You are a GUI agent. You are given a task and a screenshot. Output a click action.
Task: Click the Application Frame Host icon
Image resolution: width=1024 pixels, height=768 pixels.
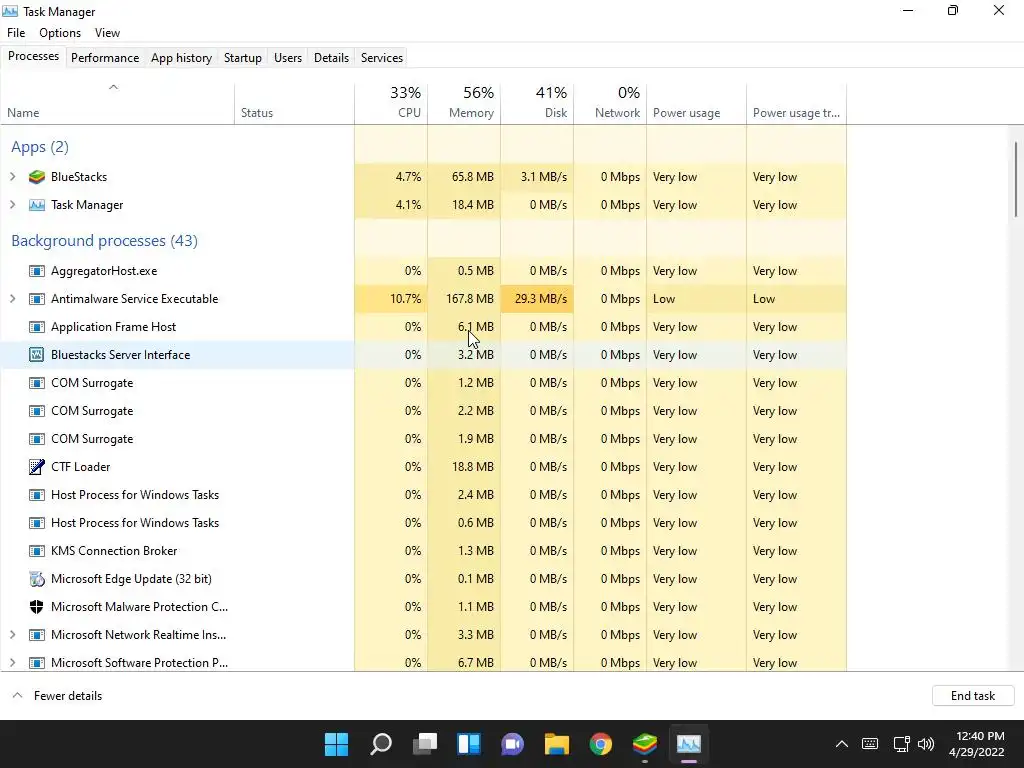[37, 327]
